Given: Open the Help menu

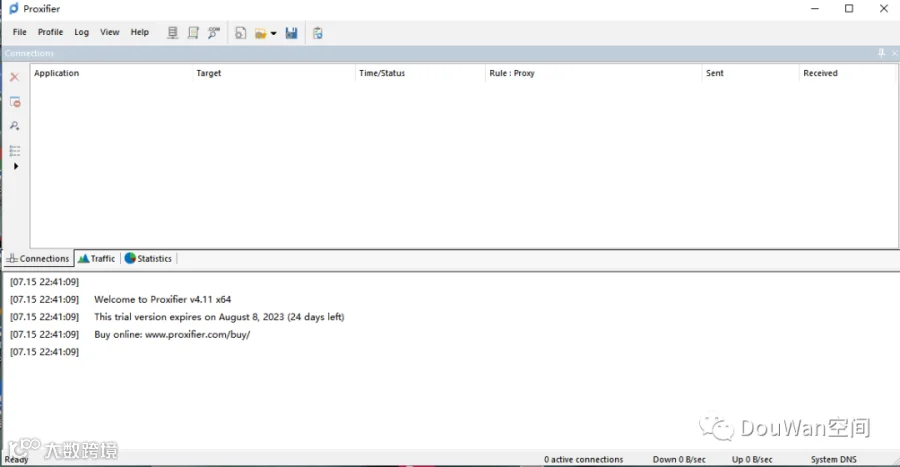Looking at the screenshot, I should [139, 32].
